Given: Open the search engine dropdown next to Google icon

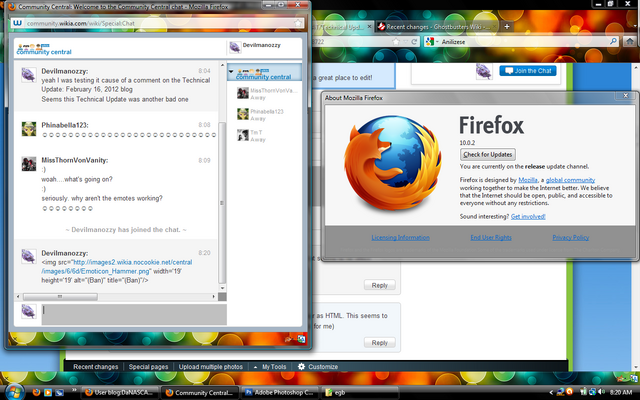Looking at the screenshot, I should point(437,42).
